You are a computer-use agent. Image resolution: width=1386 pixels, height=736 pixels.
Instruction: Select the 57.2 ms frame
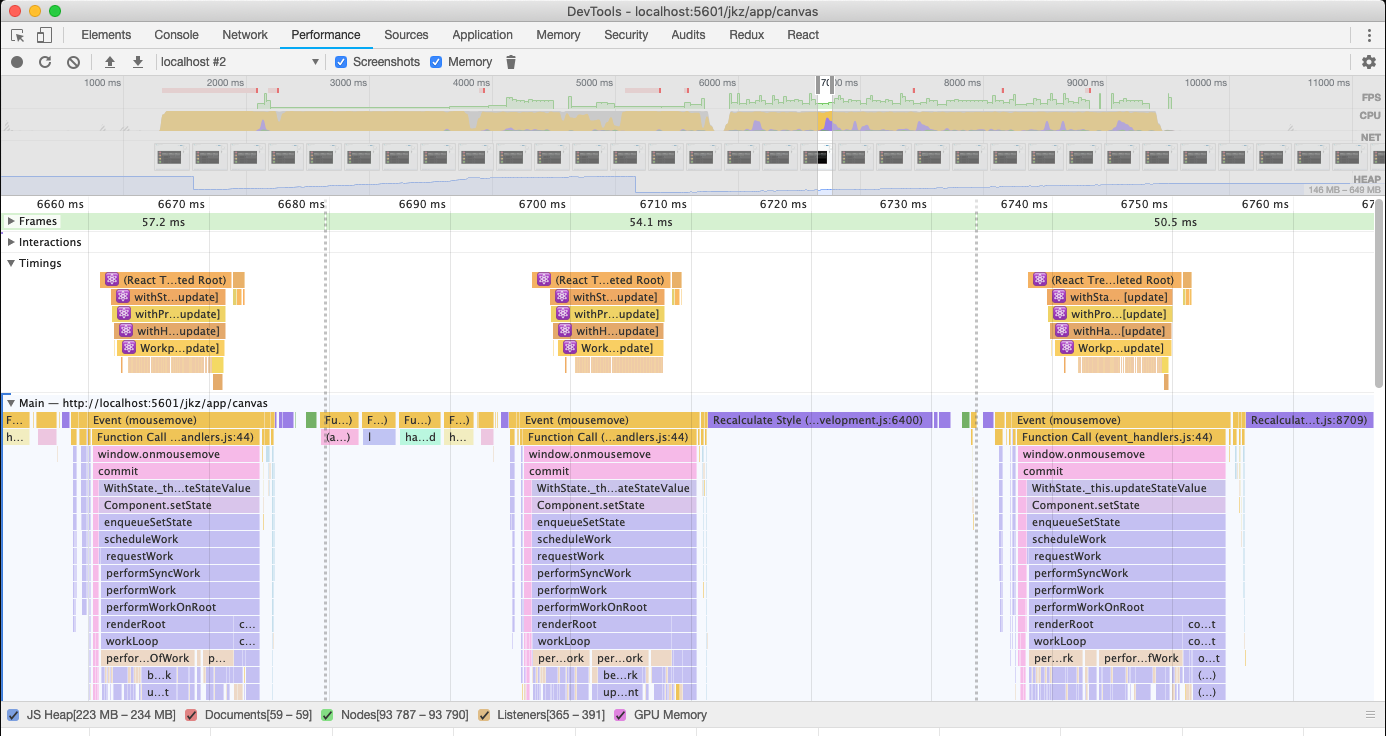[163, 222]
